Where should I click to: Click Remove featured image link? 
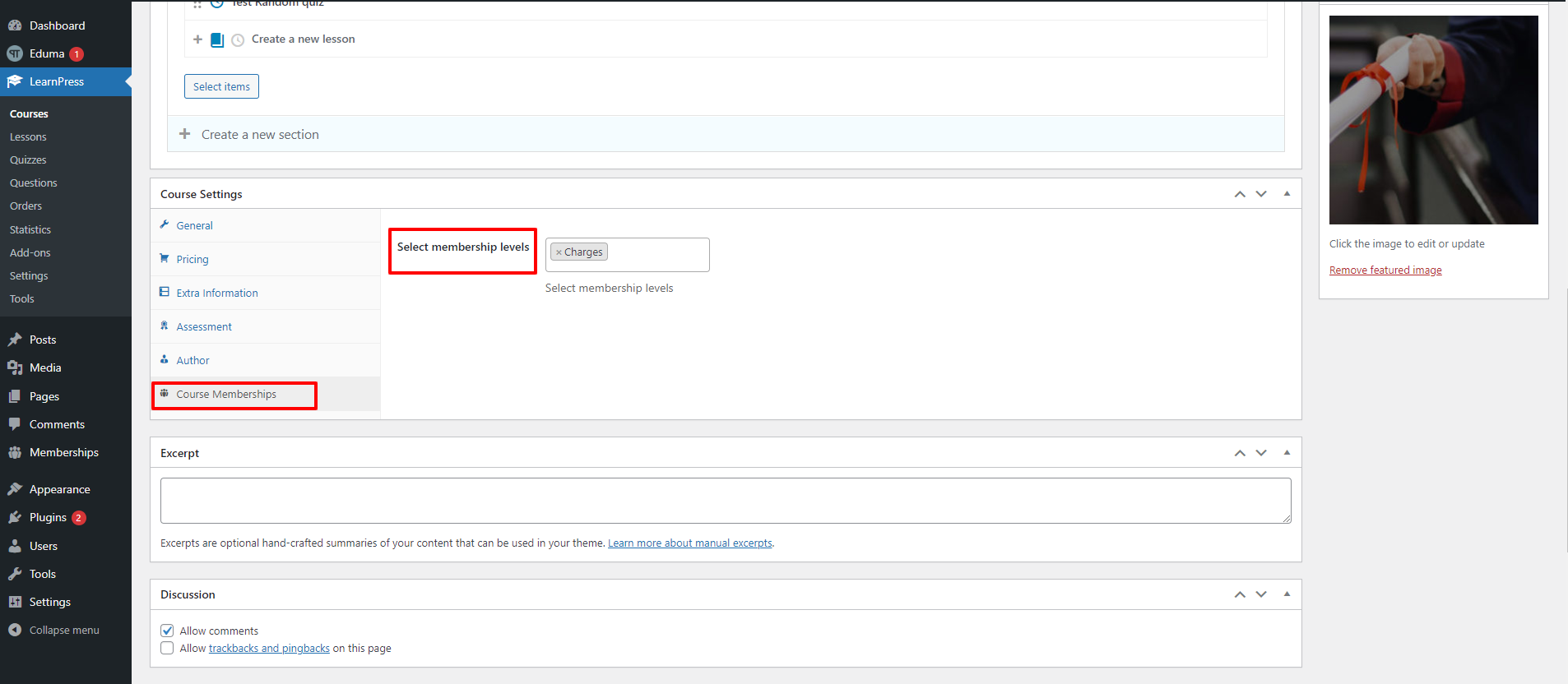(1385, 270)
